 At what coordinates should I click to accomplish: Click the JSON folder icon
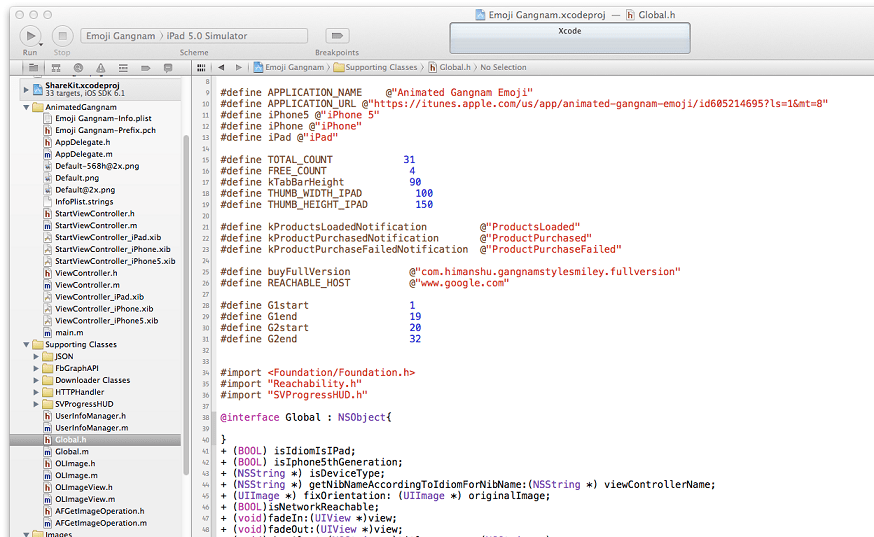(x=47, y=356)
